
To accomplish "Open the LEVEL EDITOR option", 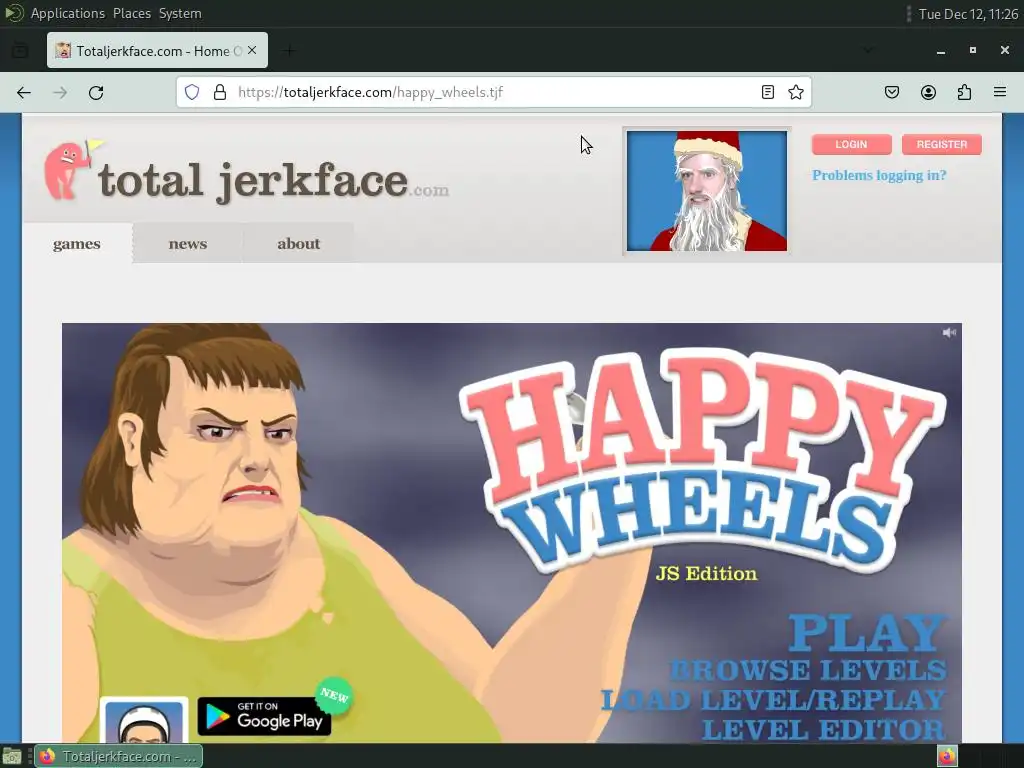I will point(824,729).
